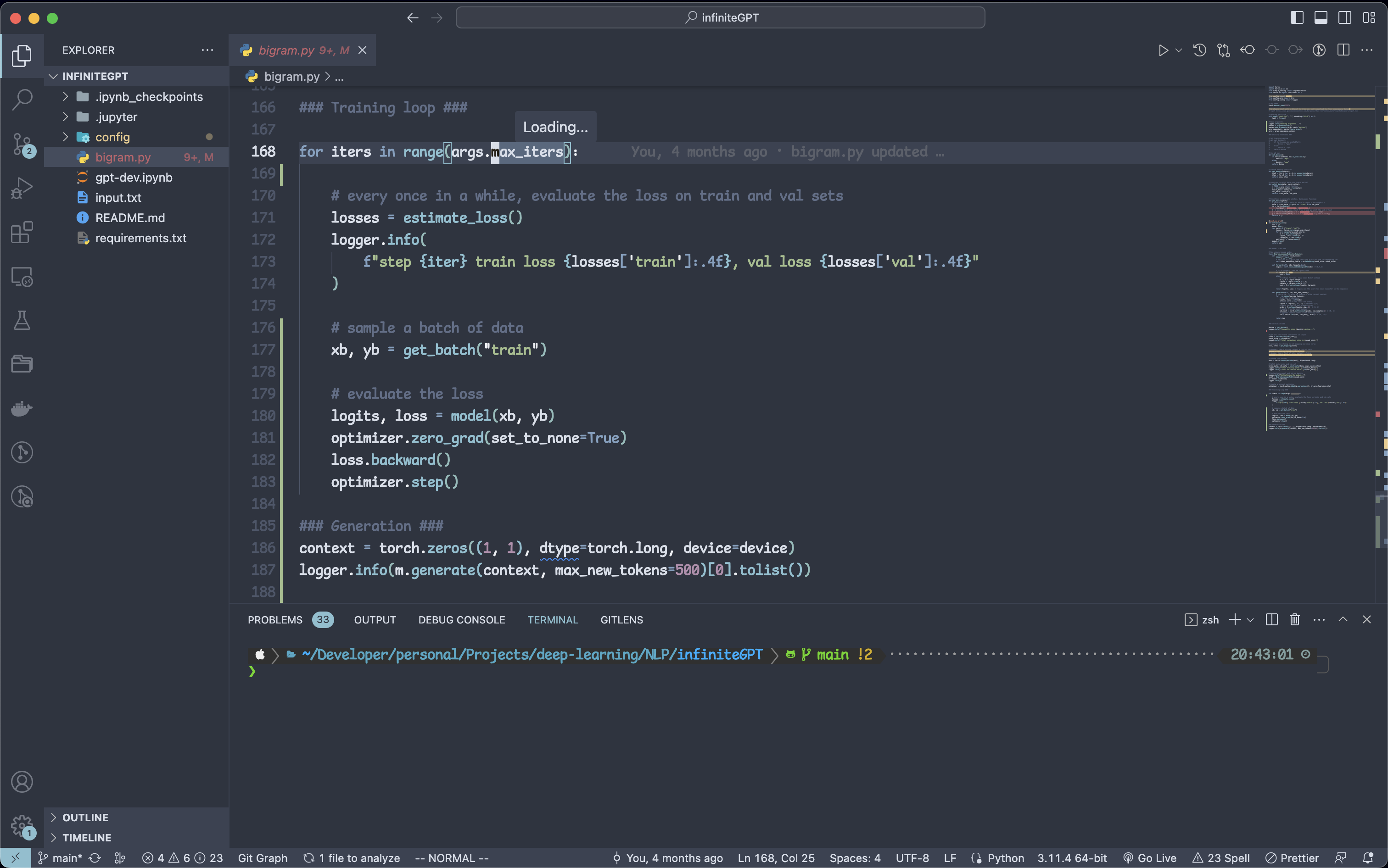
Task: Open the Remote Explorer sidebar icon
Action: point(22,277)
